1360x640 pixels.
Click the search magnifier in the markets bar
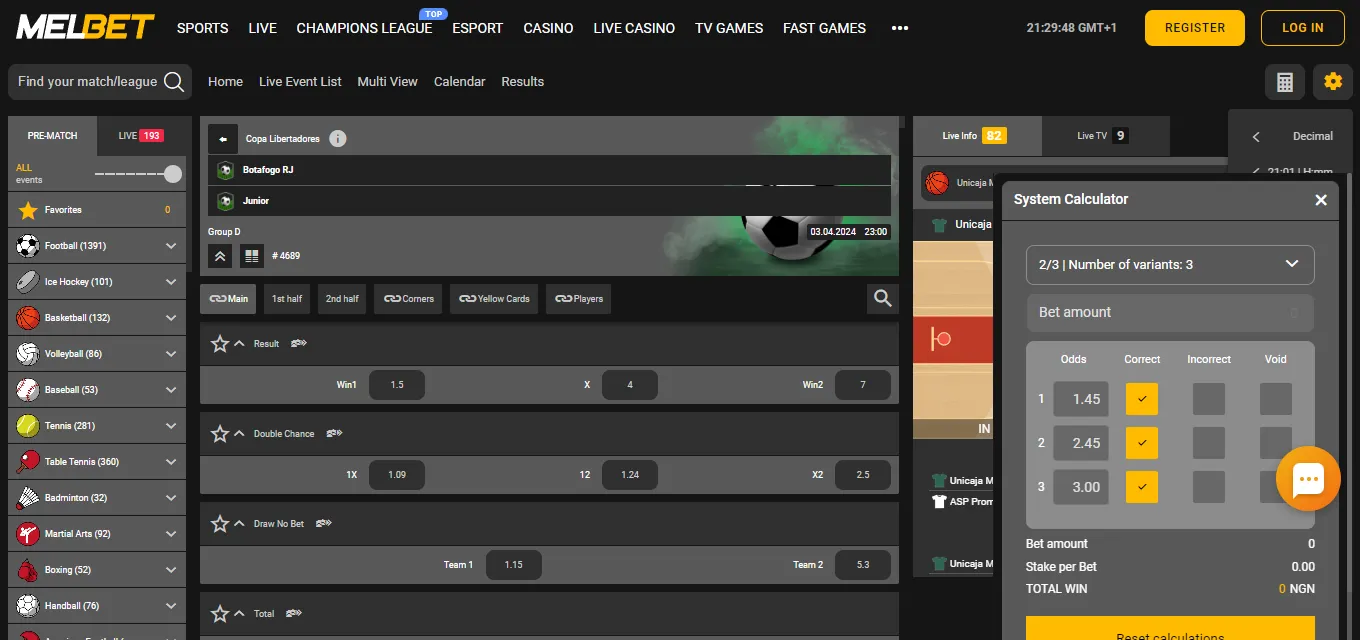(x=882, y=298)
